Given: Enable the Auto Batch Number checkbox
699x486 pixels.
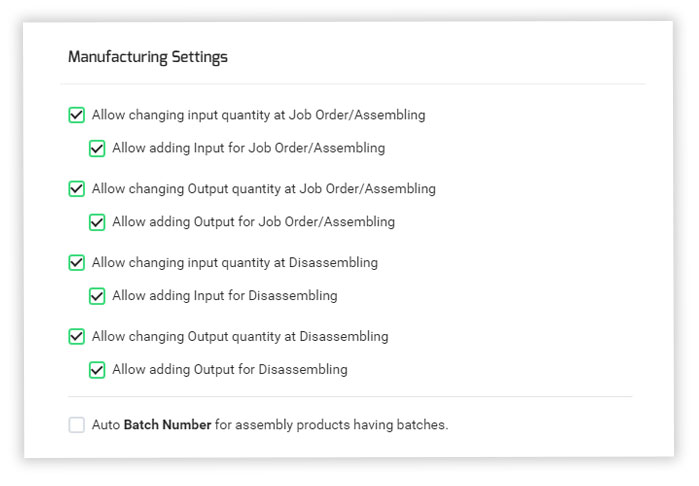Looking at the screenshot, I should (x=77, y=425).
